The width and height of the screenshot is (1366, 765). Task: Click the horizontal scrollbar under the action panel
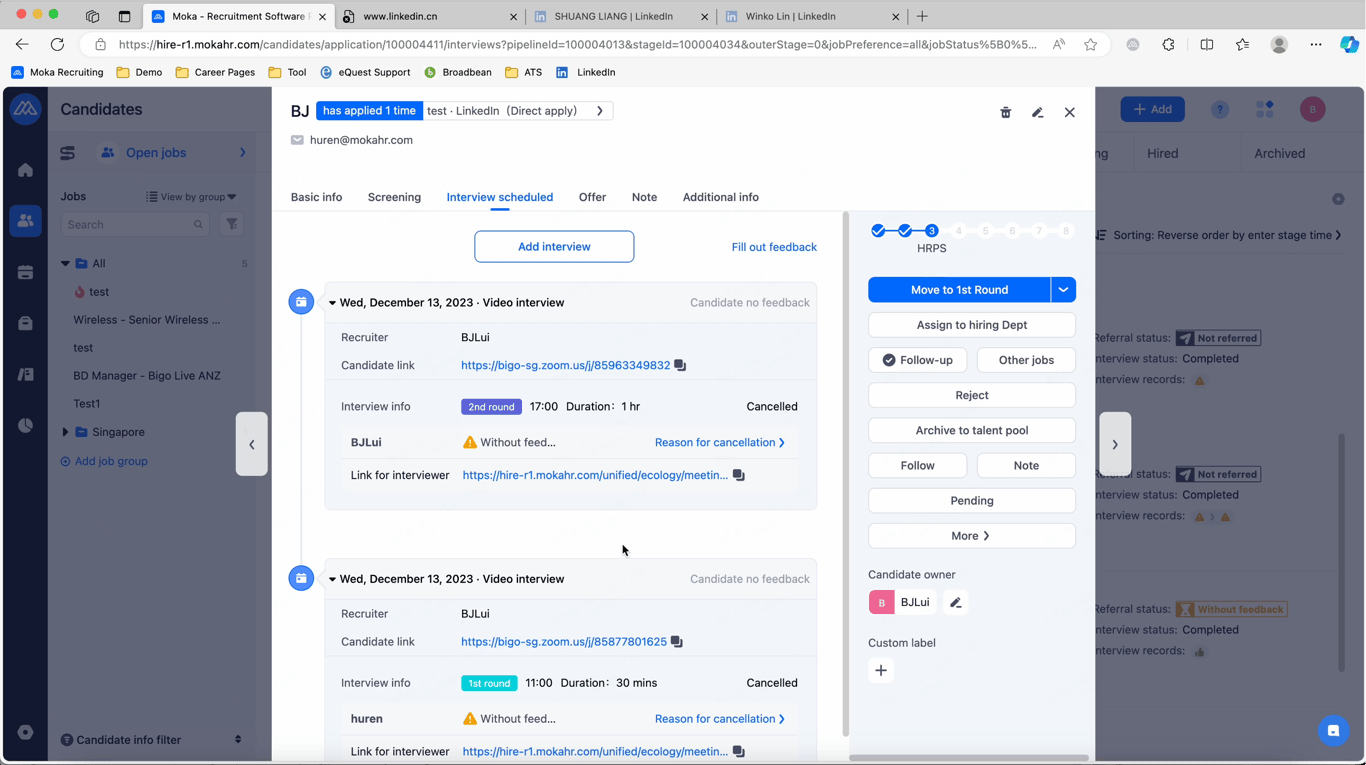tap(968, 758)
